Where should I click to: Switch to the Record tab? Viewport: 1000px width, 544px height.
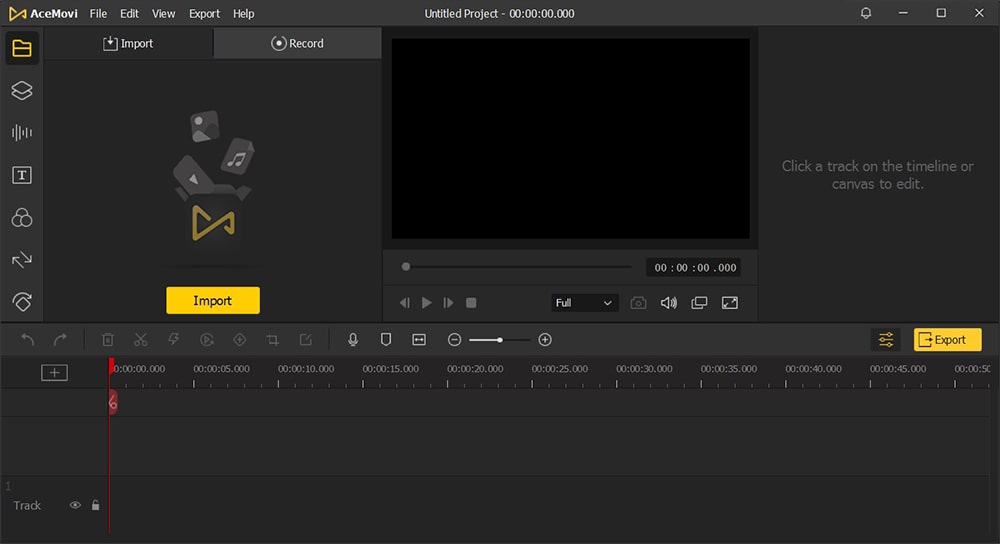tap(297, 43)
